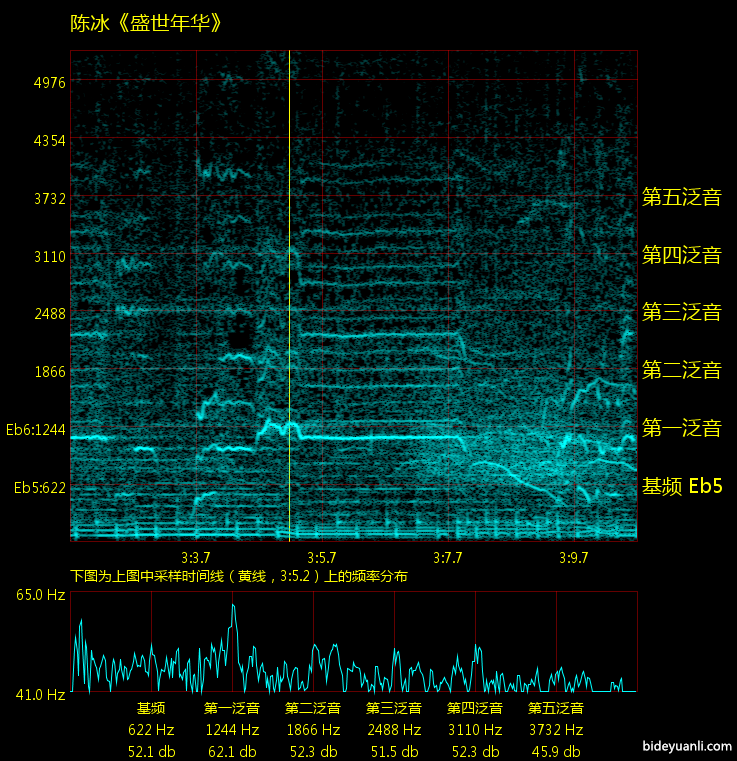Image resolution: width=737 pixels, height=761 pixels.
Task: Select the 62.1 db value in bottom table
Action: click(232, 751)
